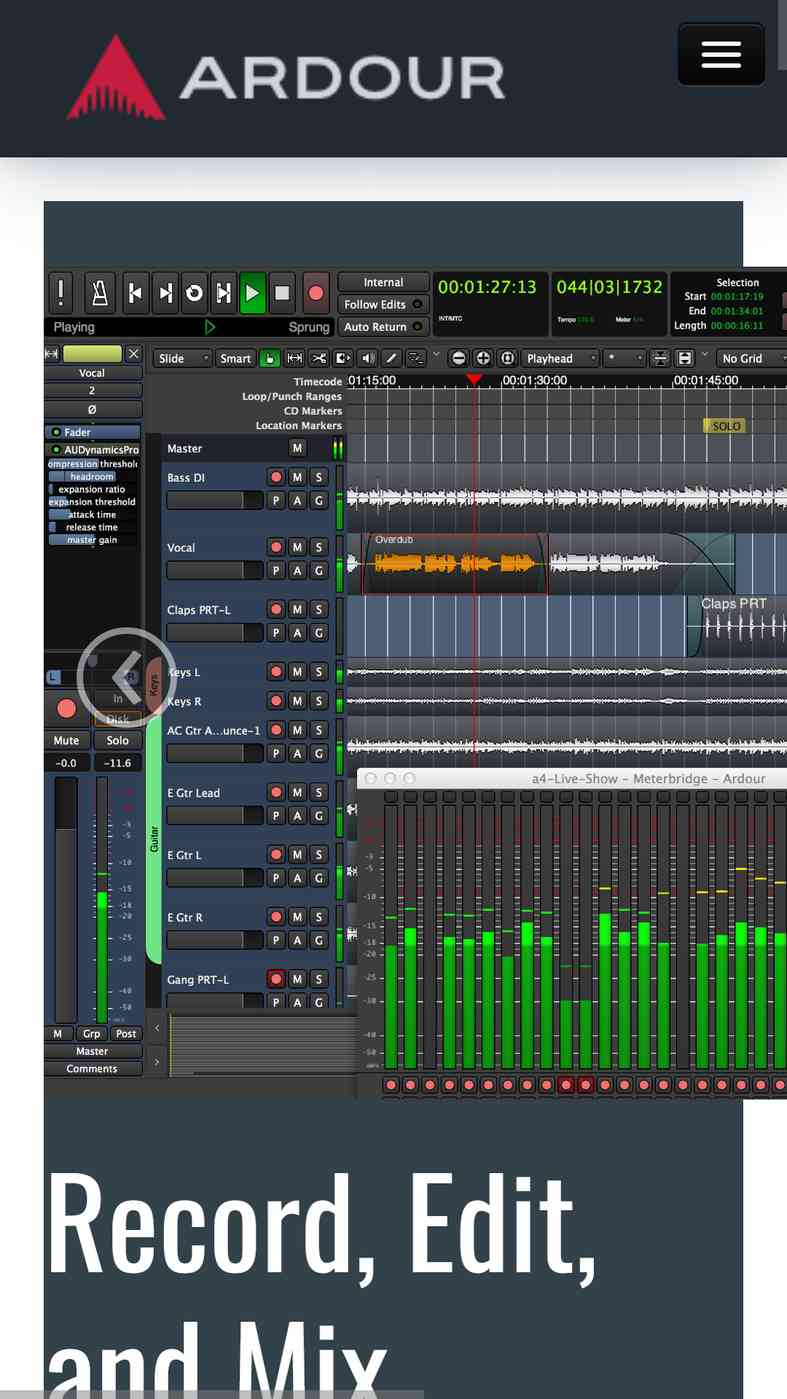Image resolution: width=787 pixels, height=1399 pixels.
Task: Adjust the attack time plugin slider
Action: tap(92, 514)
